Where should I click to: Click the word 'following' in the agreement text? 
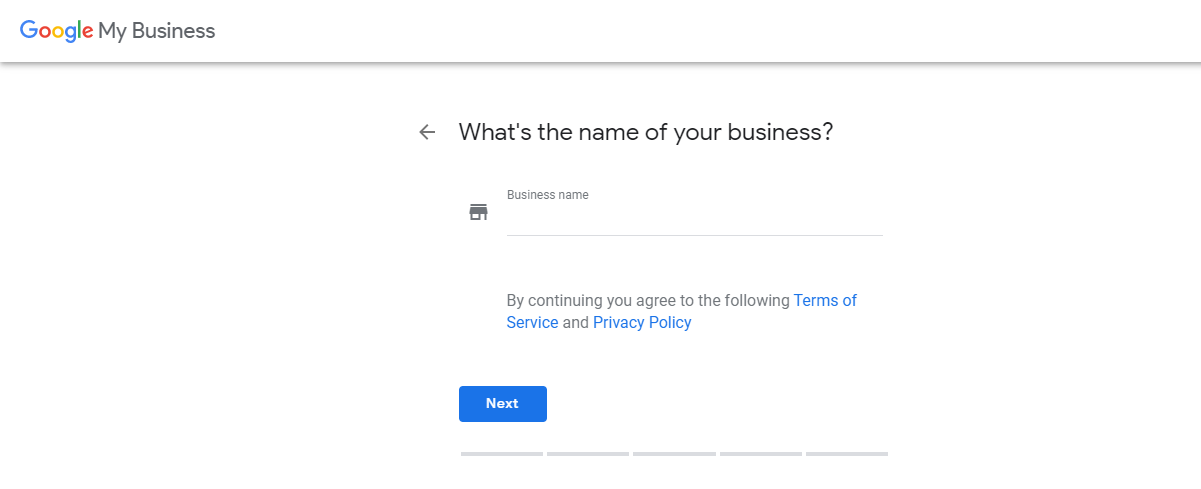tap(756, 300)
